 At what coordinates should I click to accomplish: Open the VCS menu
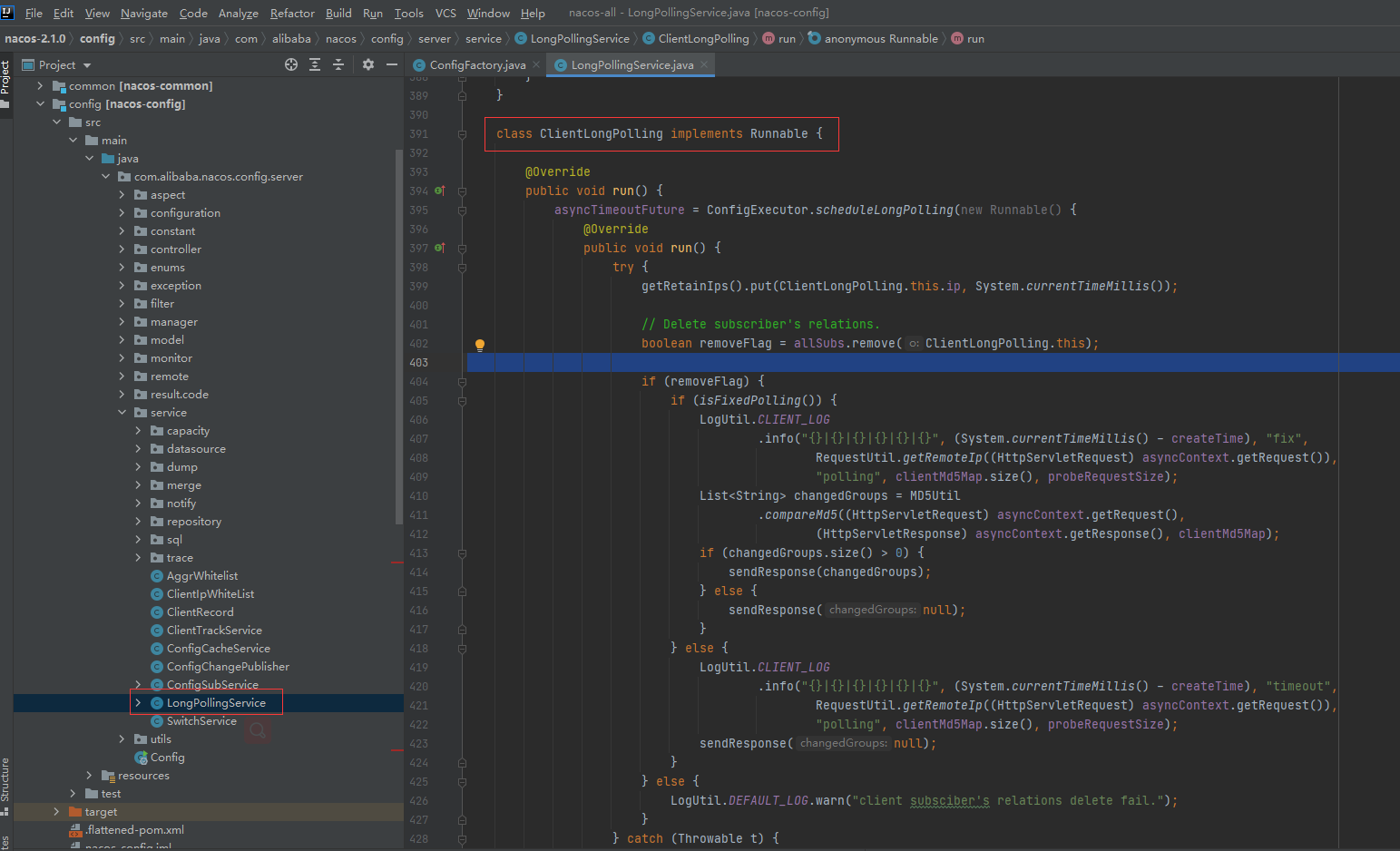(x=445, y=13)
